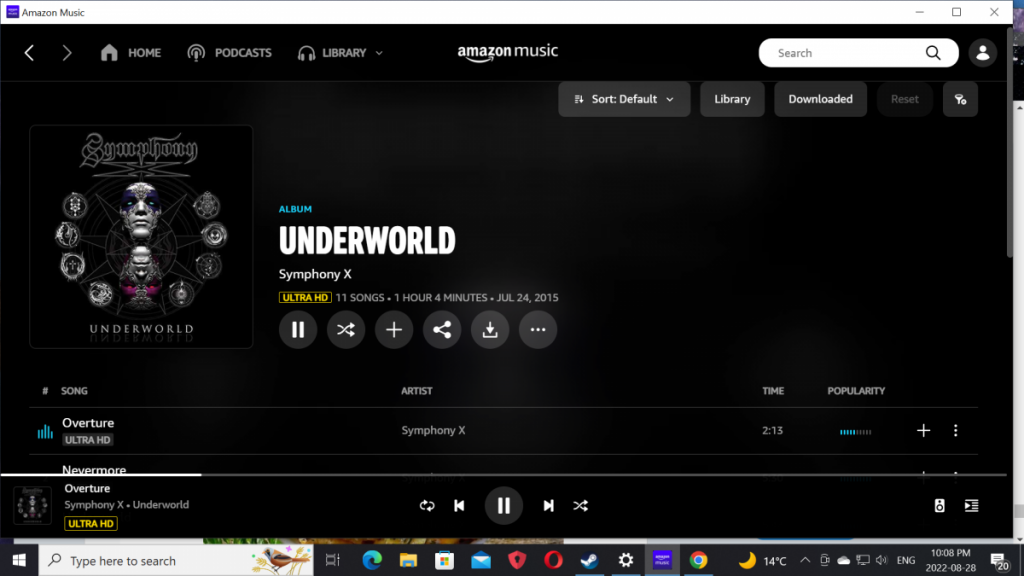
Task: Click the Underworld album cover art
Action: point(141,236)
